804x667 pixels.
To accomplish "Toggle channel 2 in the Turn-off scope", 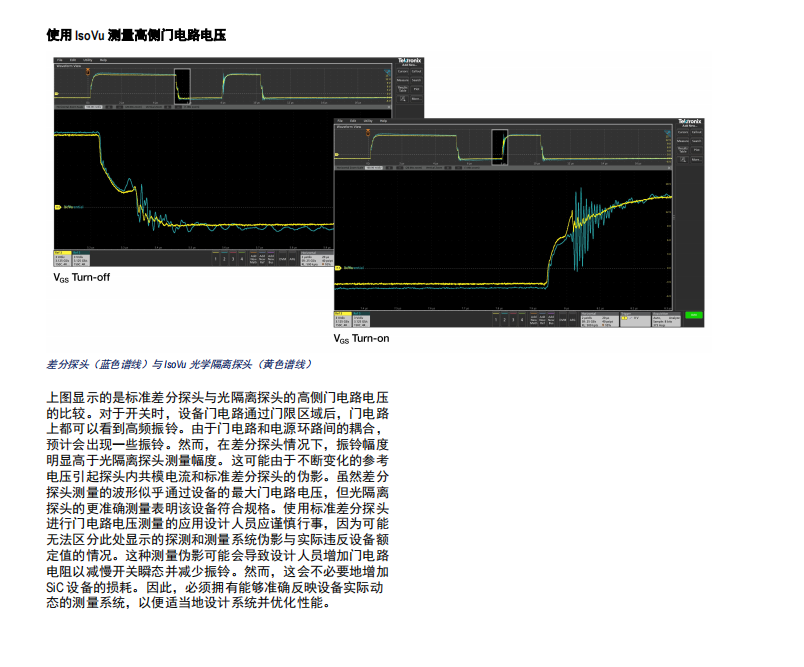I will click(x=224, y=259).
